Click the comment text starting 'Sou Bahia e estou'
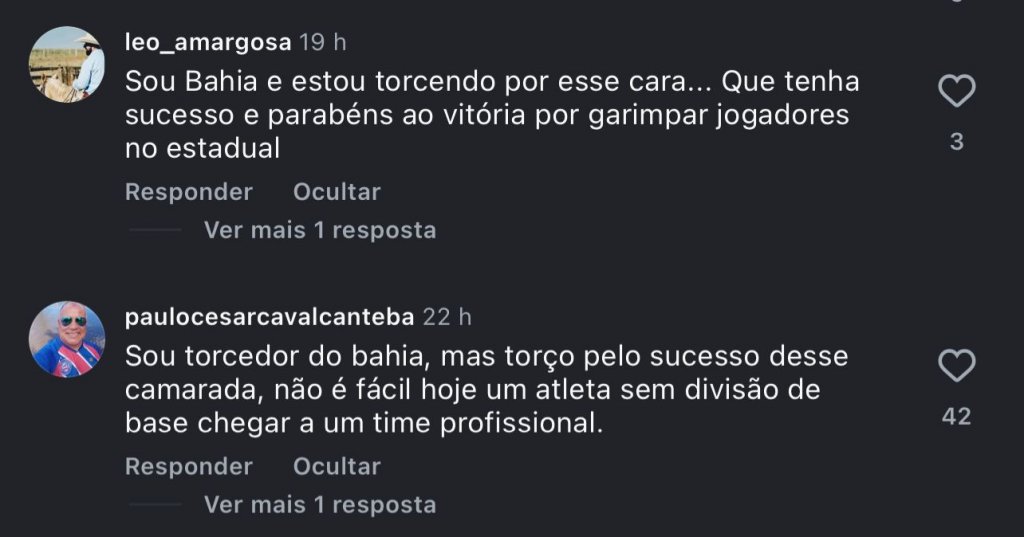This screenshot has height=537, width=1024. [x=490, y=114]
